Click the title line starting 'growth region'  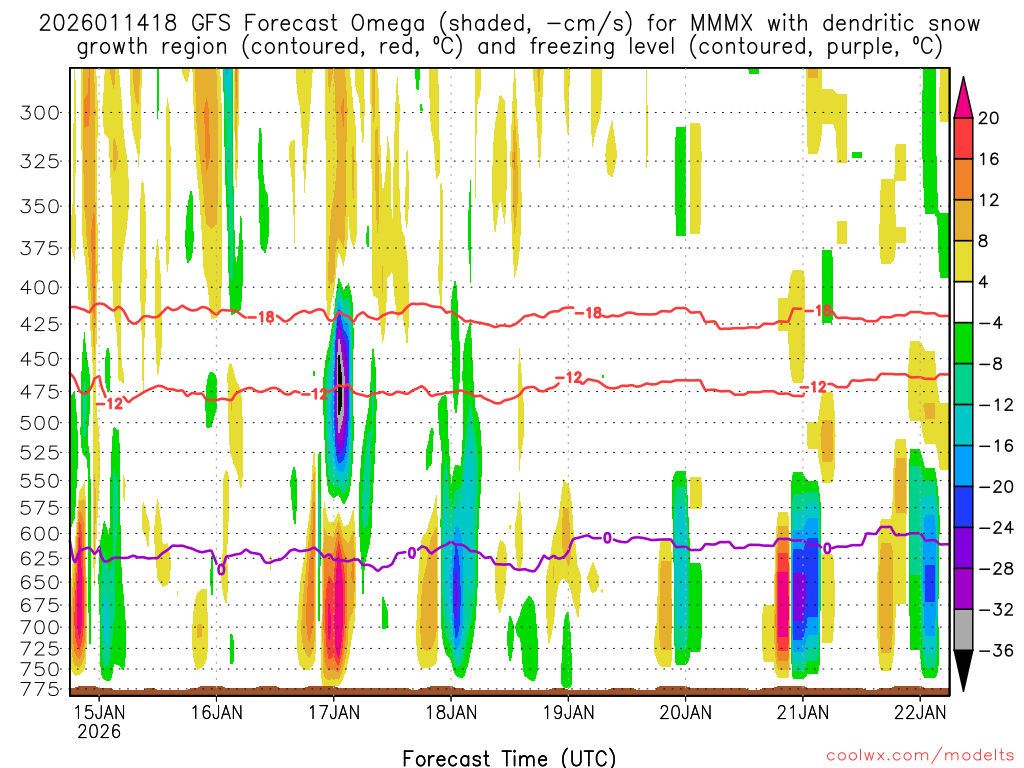(509, 47)
